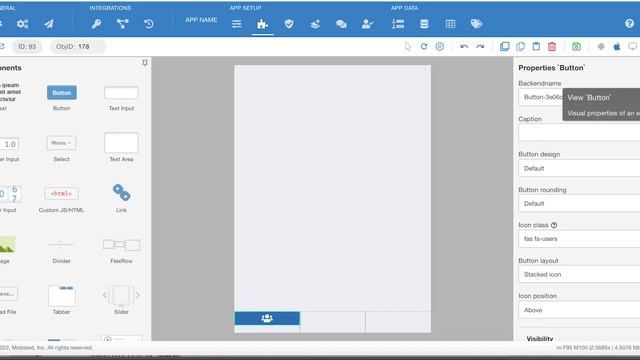Select the Text Input component
Viewport: 640px width, 360px height.
pyautogui.click(x=121, y=98)
